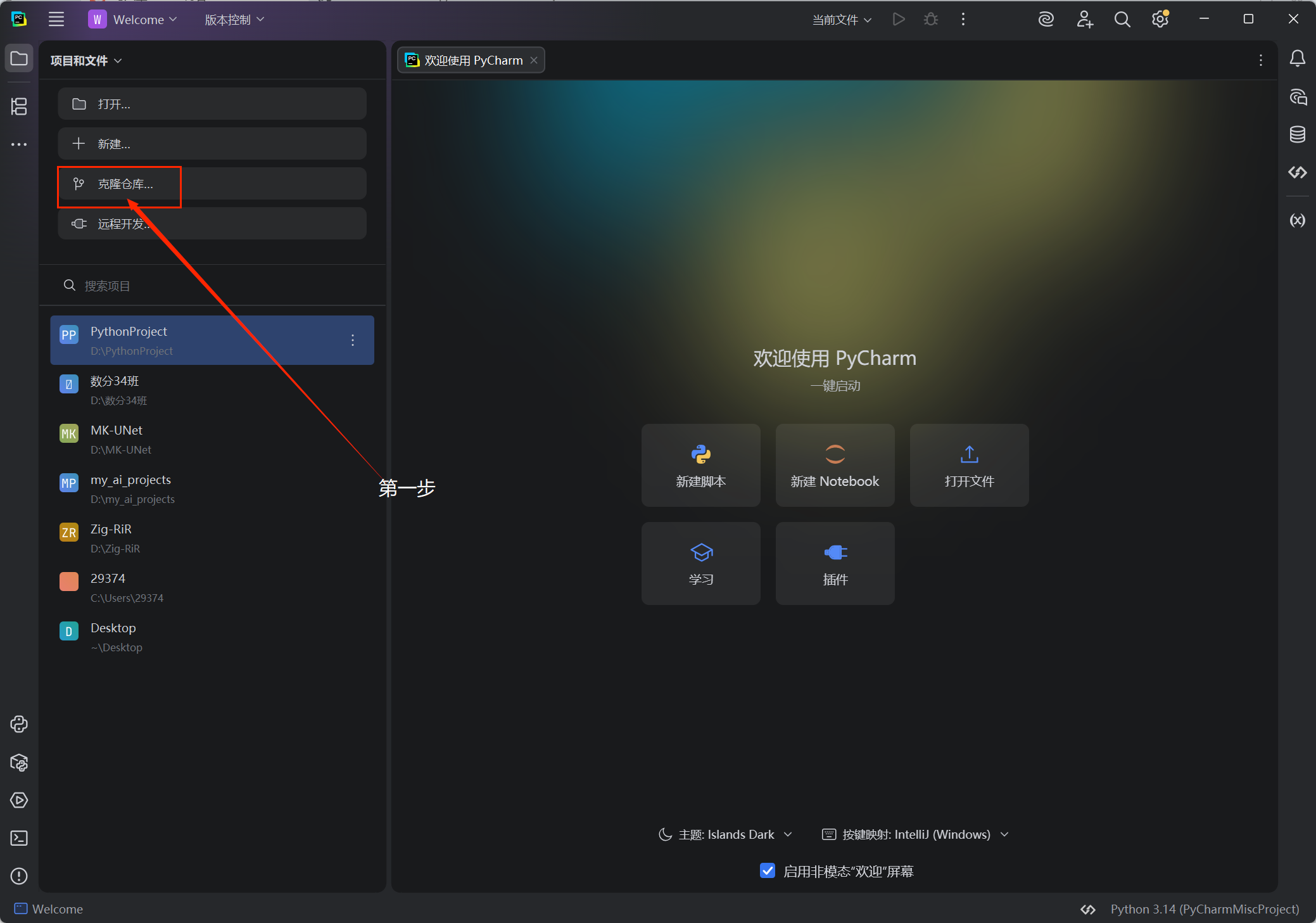Open the my_ai_projects recent project
Screen dimensions: 1316x923
[212, 488]
